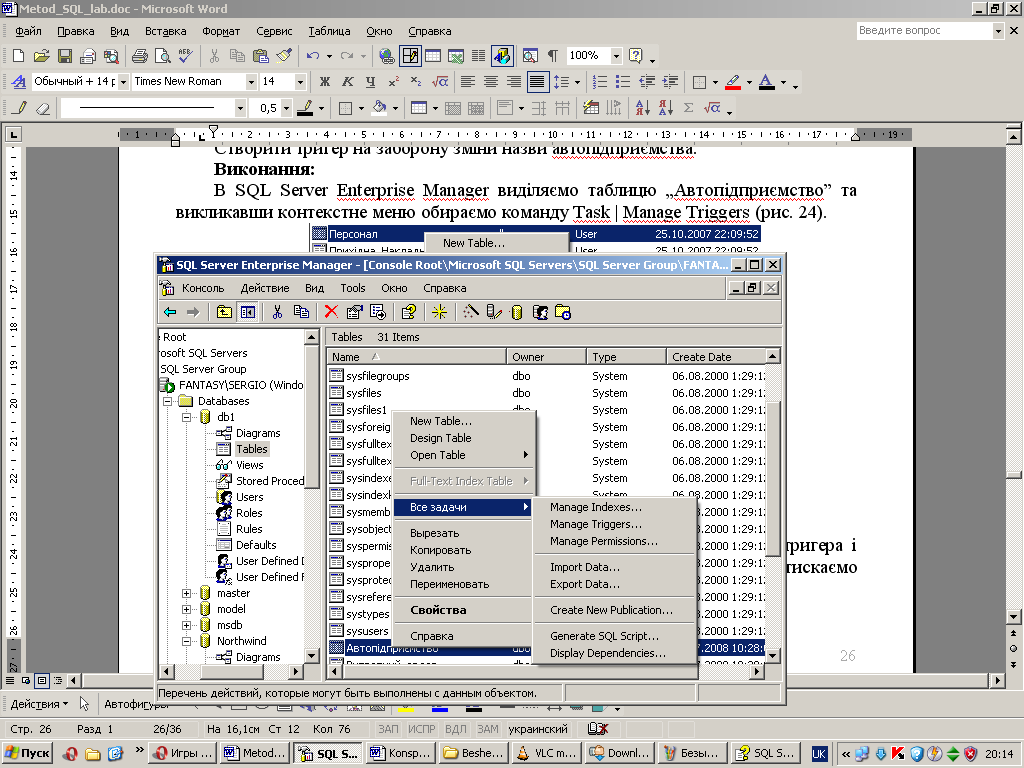Select the table Eraser tool
1024x768 pixels.
43,108
